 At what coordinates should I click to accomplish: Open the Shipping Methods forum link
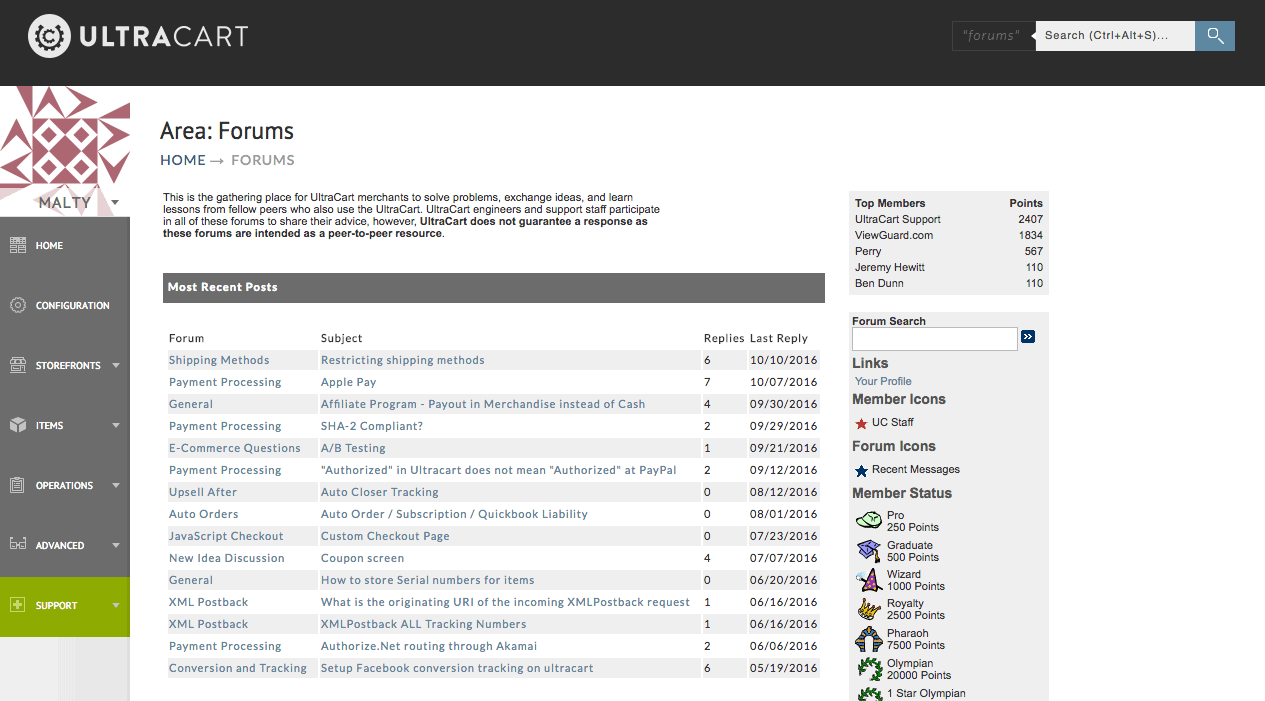click(x=219, y=360)
